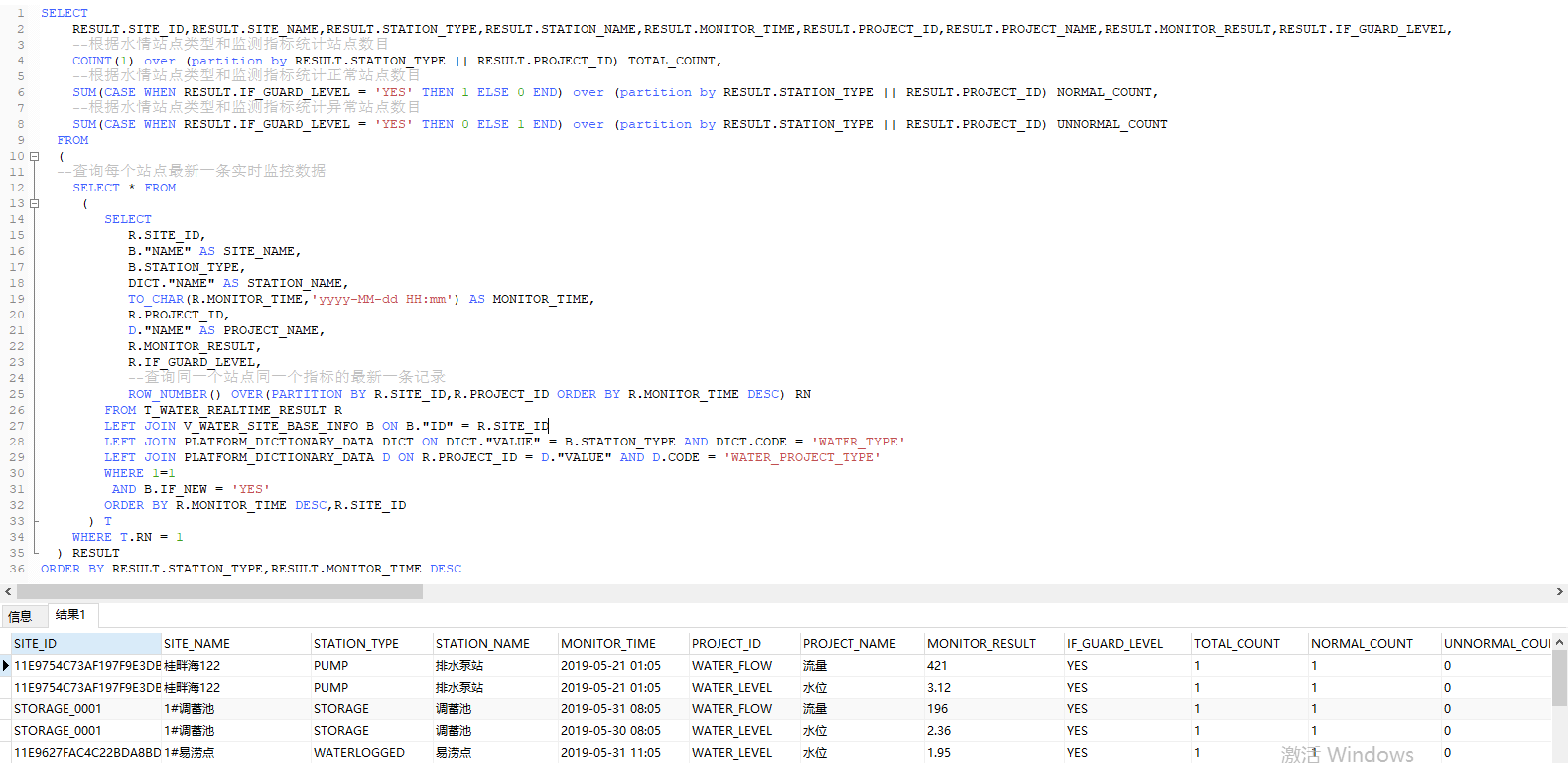
Task: Select the cell with value 2.36
Action: [993, 731]
